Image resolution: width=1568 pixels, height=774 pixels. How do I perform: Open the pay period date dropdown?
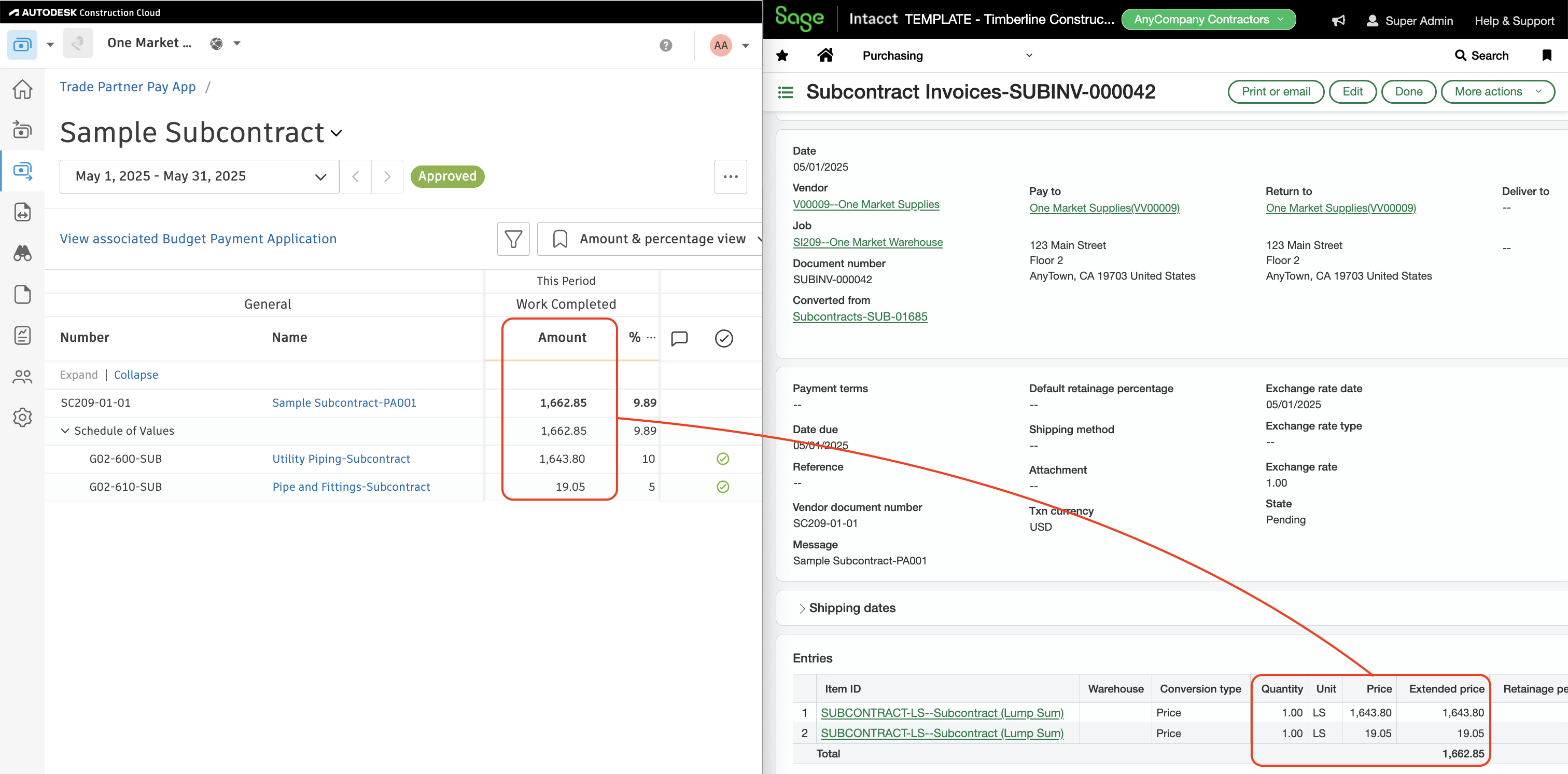(x=199, y=176)
